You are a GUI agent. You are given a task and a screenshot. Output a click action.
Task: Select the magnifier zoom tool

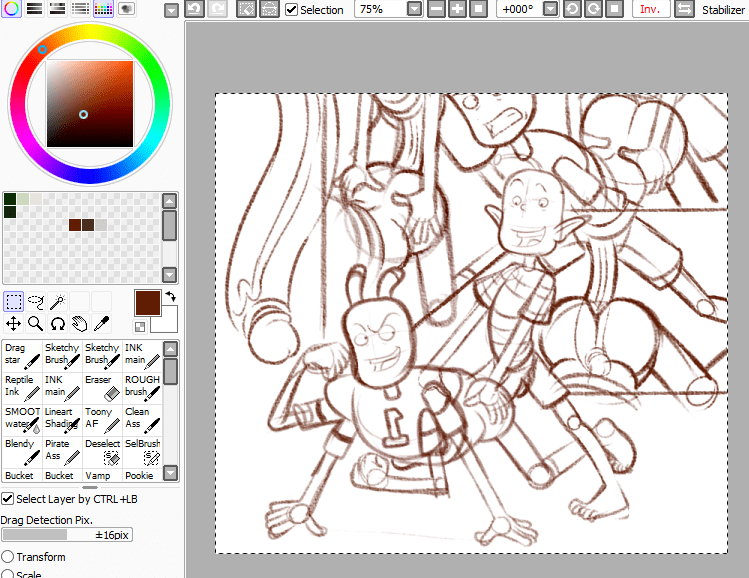click(x=35, y=324)
